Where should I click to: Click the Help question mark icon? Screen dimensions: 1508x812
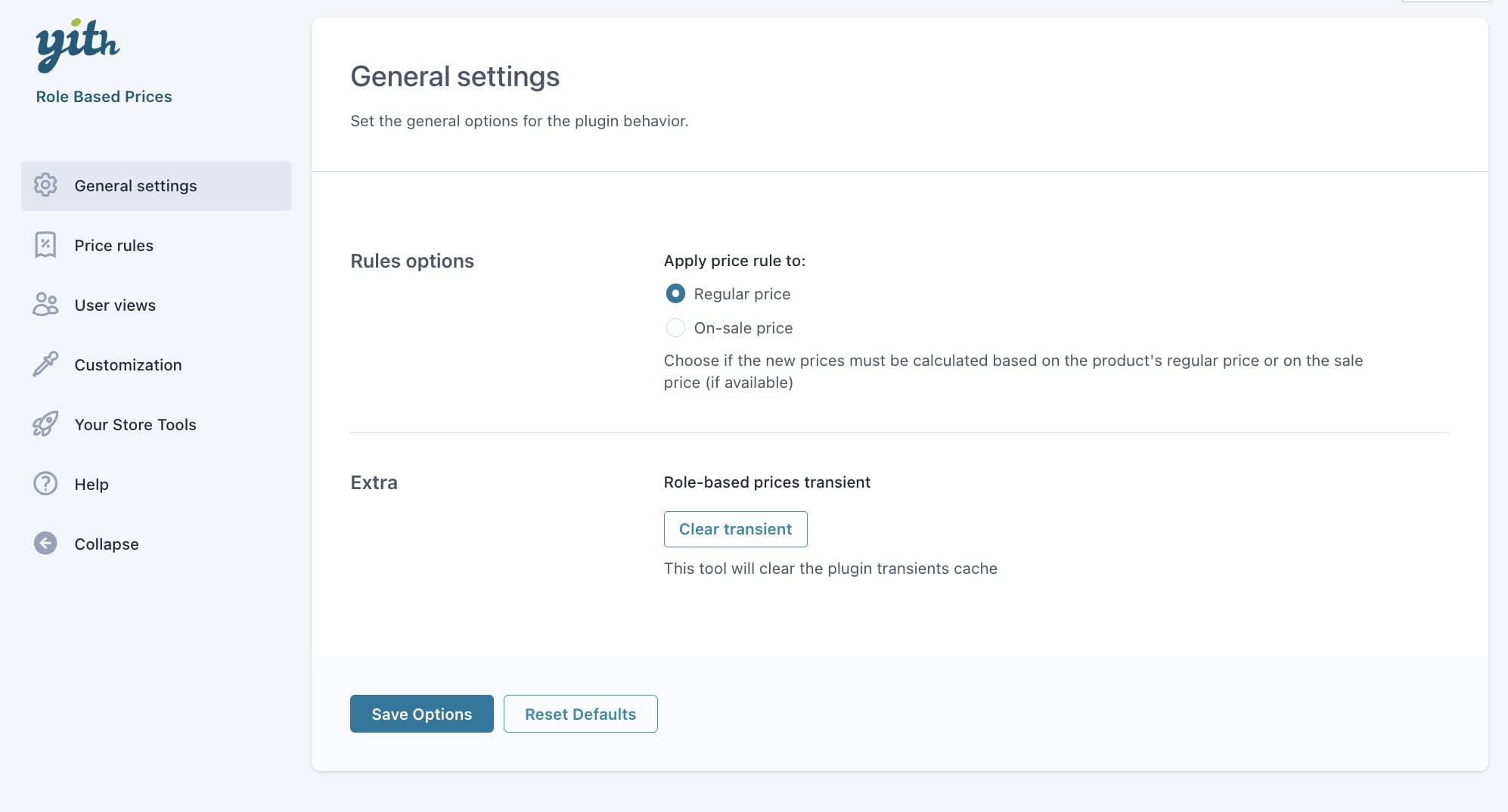[x=45, y=484]
